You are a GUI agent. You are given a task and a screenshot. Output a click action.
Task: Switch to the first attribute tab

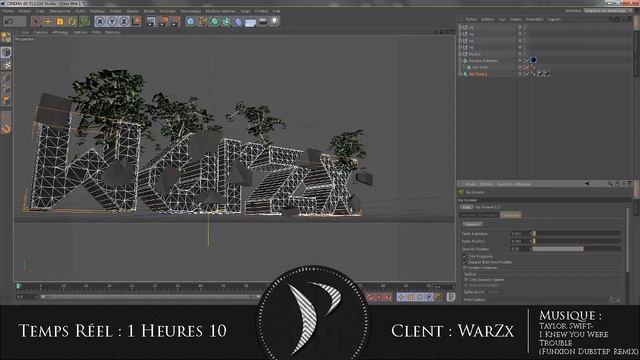[468, 215]
